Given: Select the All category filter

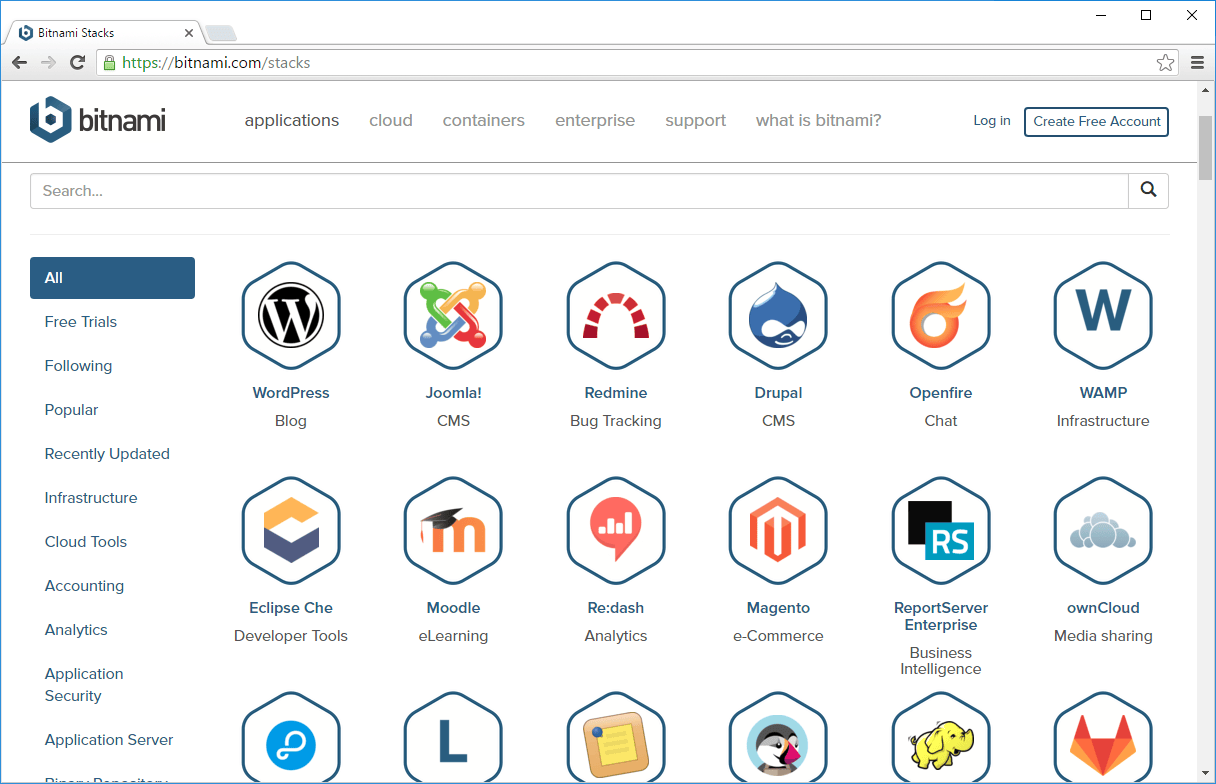Looking at the screenshot, I should tap(112, 278).
